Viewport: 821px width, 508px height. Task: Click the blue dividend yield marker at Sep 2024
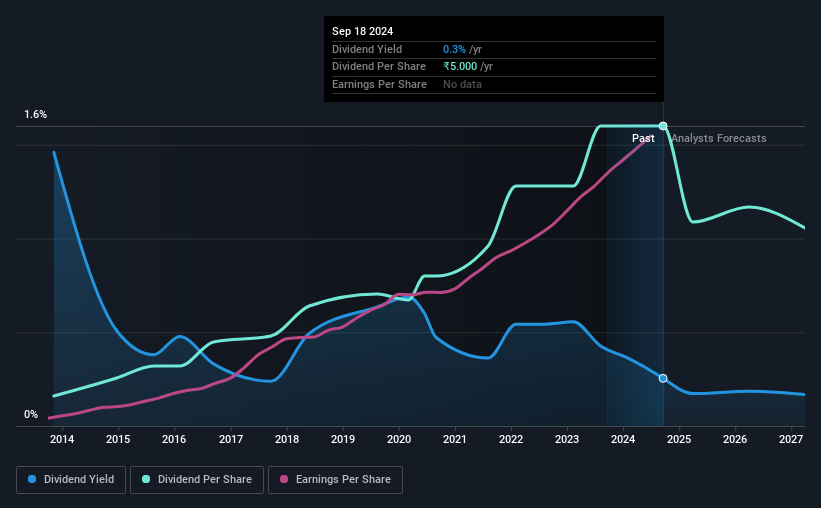point(663,378)
